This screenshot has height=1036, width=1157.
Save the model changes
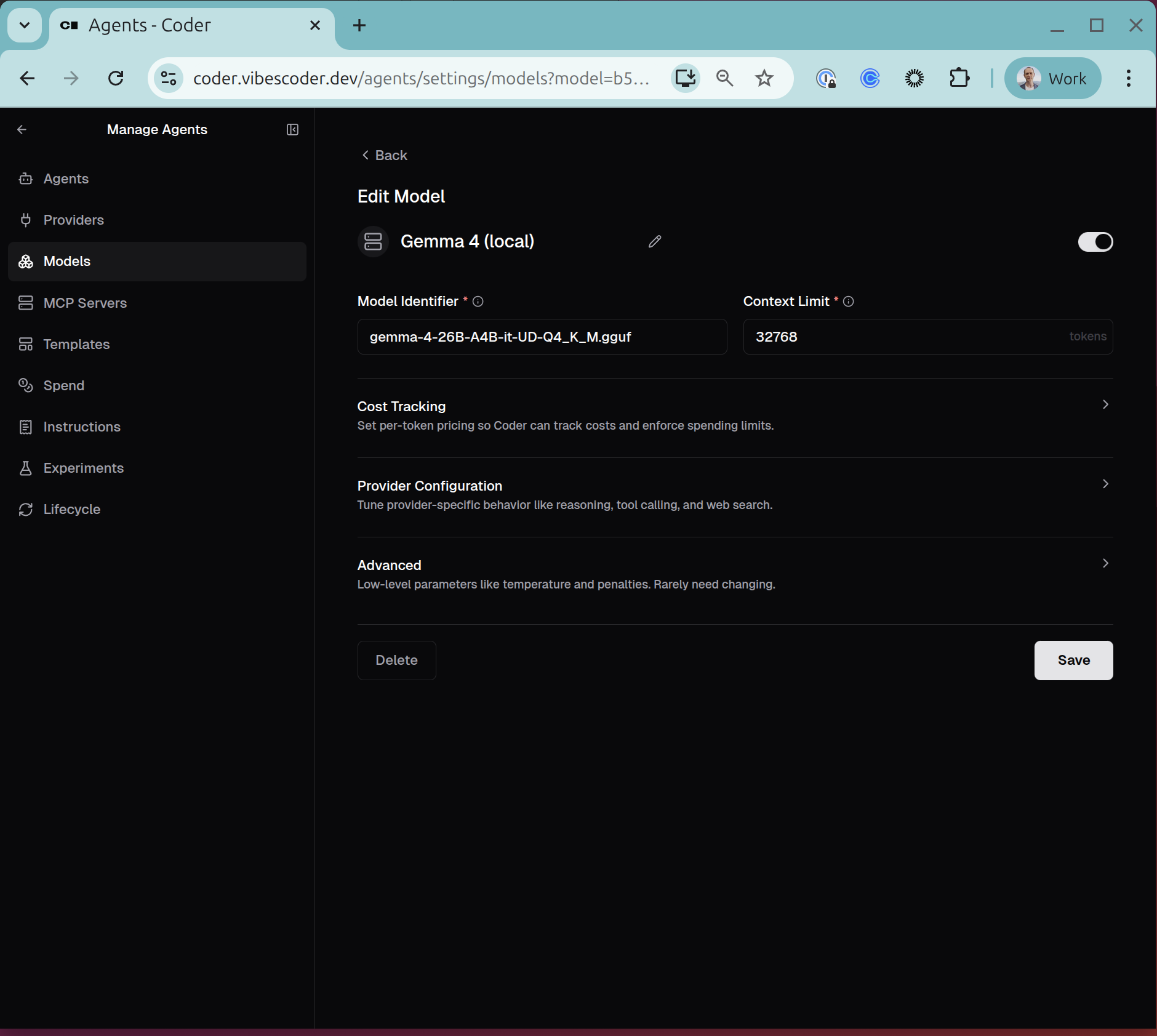tap(1073, 660)
